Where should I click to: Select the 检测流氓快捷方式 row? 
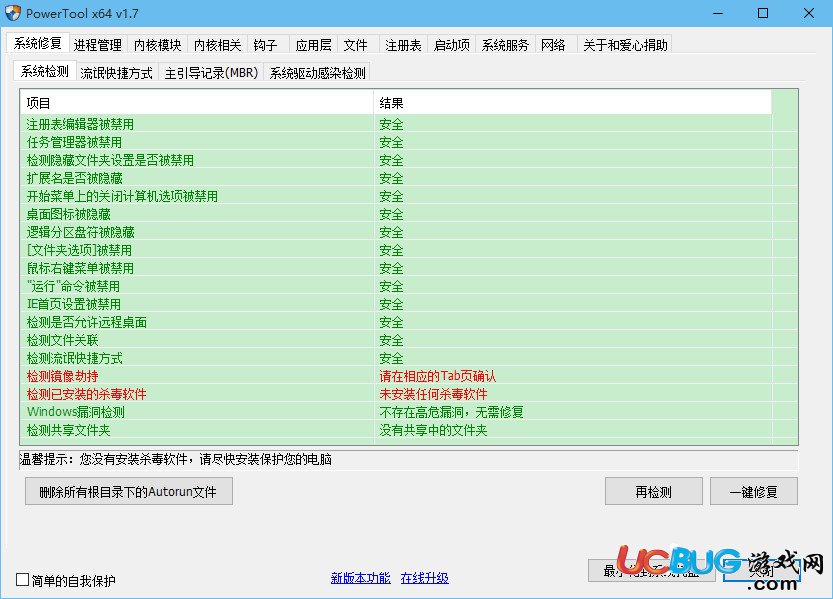click(396, 358)
